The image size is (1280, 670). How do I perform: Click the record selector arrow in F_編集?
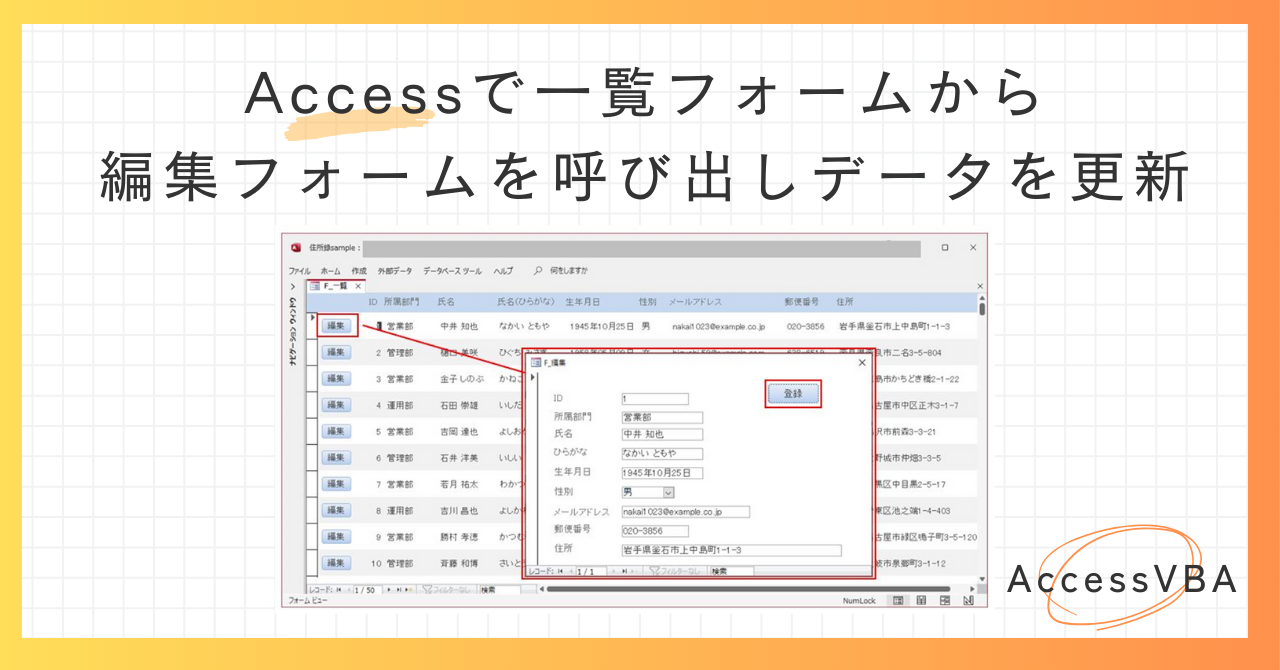(533, 378)
